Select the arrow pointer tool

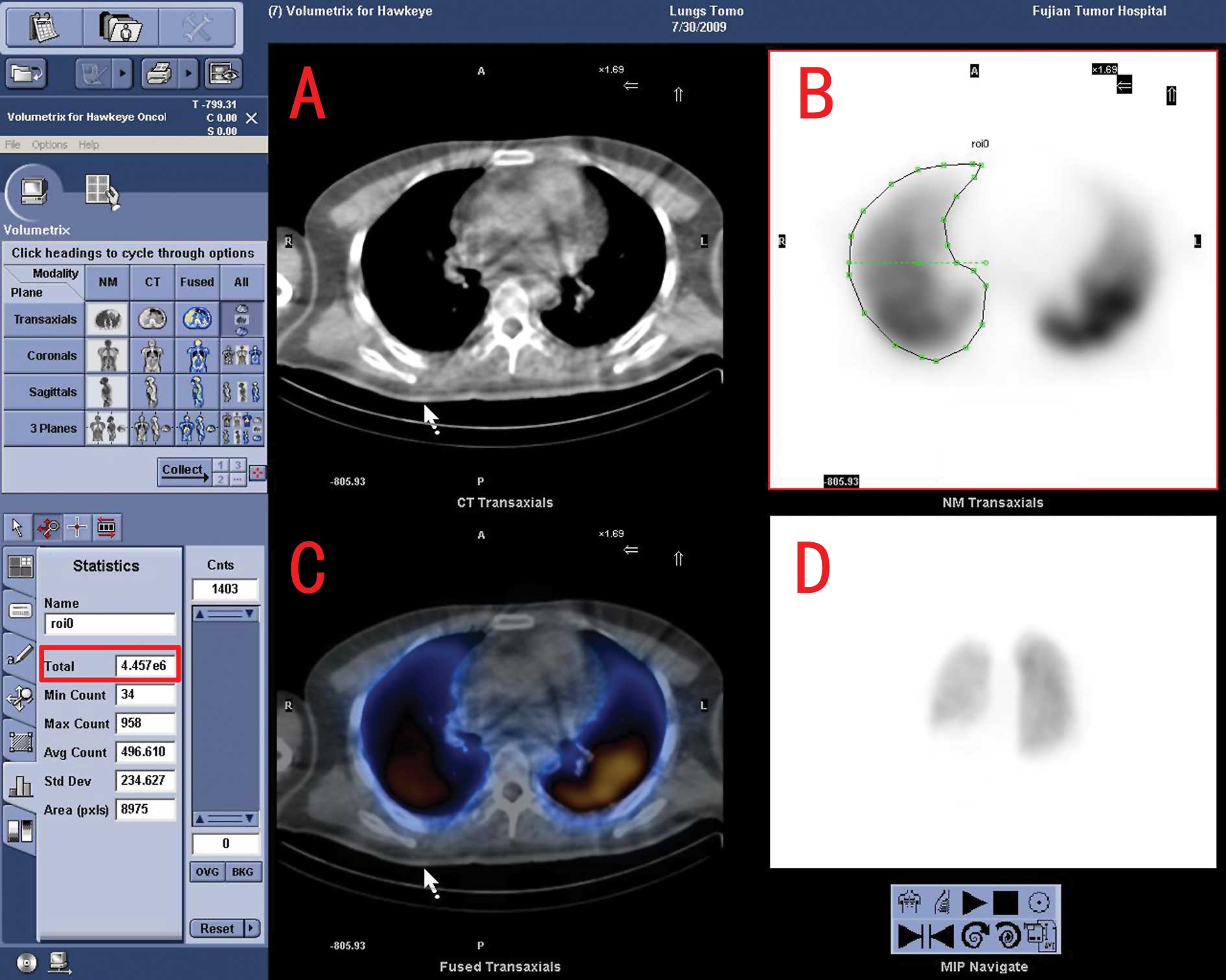tap(18, 527)
